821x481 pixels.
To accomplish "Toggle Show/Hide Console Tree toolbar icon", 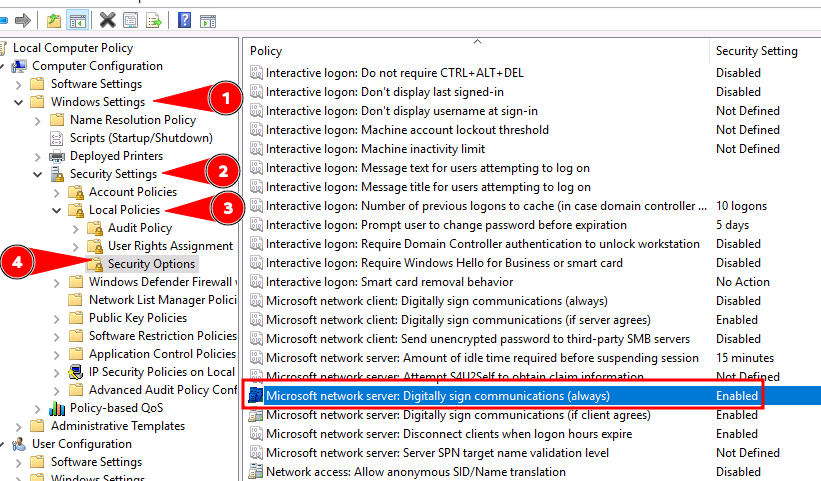I will 77,21.
